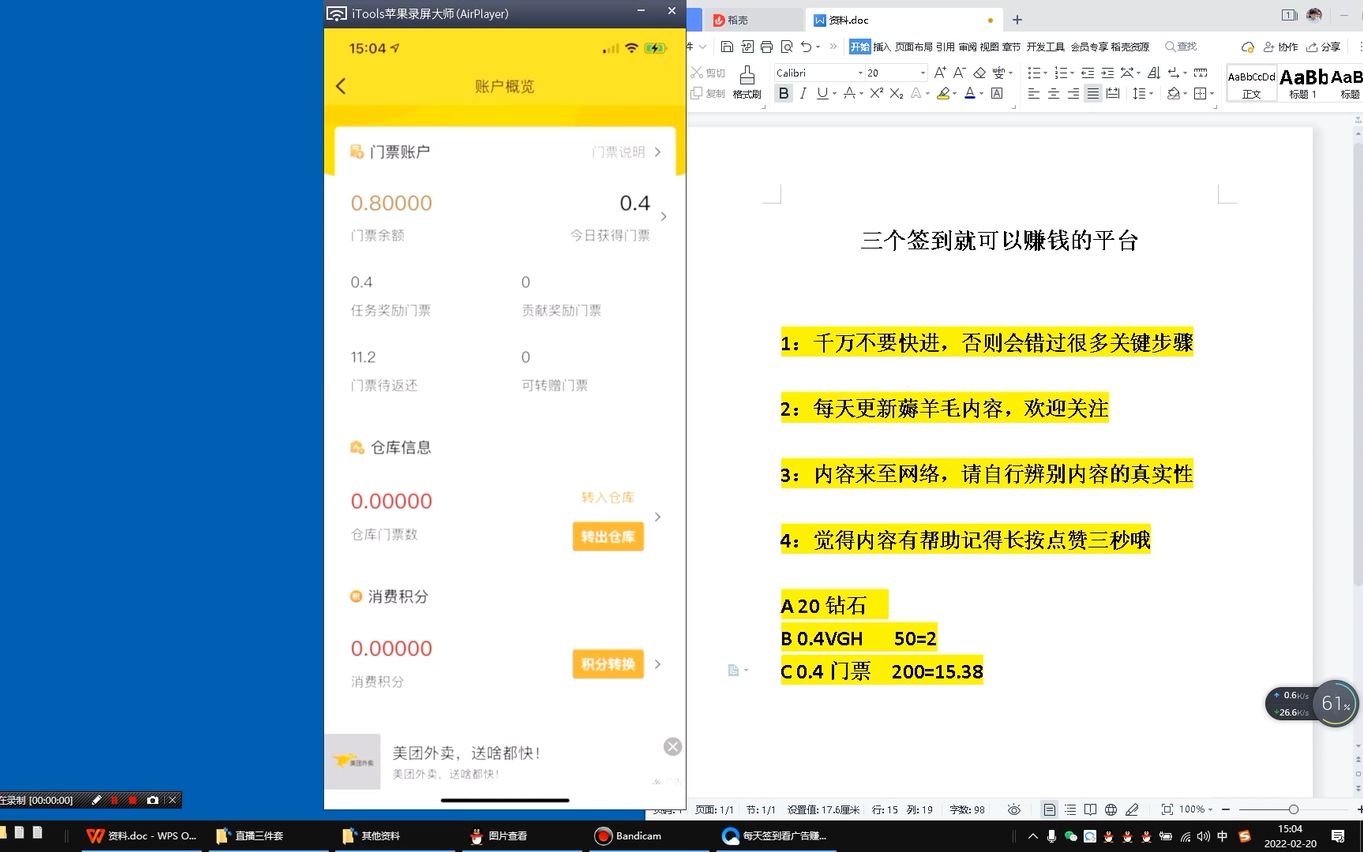Viewport: 1363px width, 852px height.
Task: Align paragraph text left
Action: 1034,93
